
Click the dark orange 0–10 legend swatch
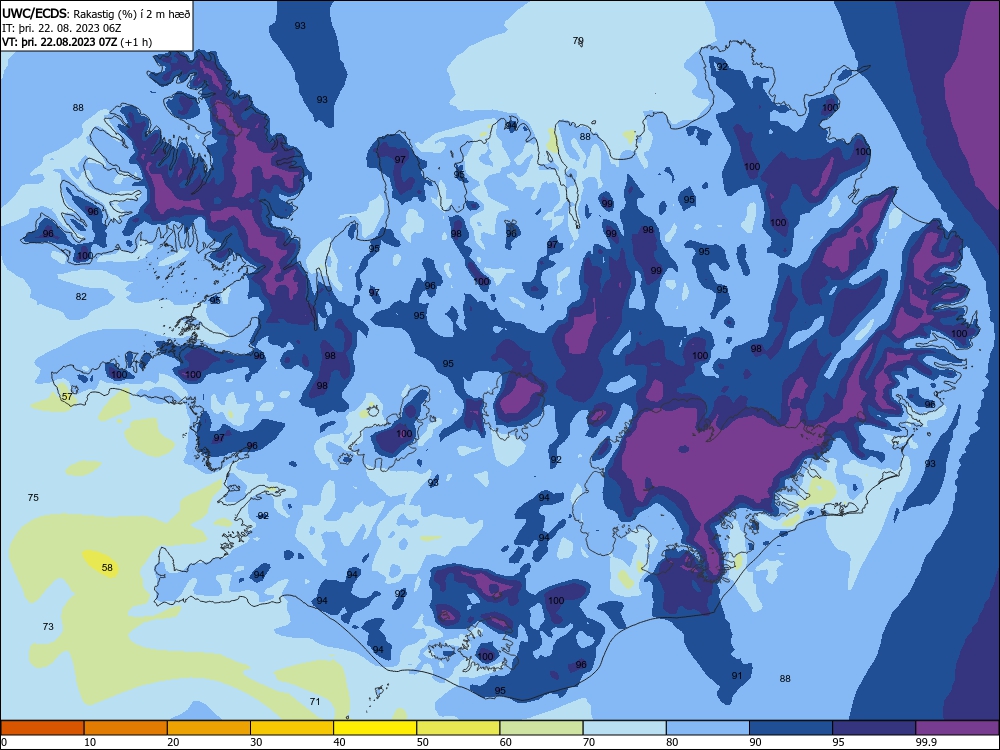tap(42, 728)
